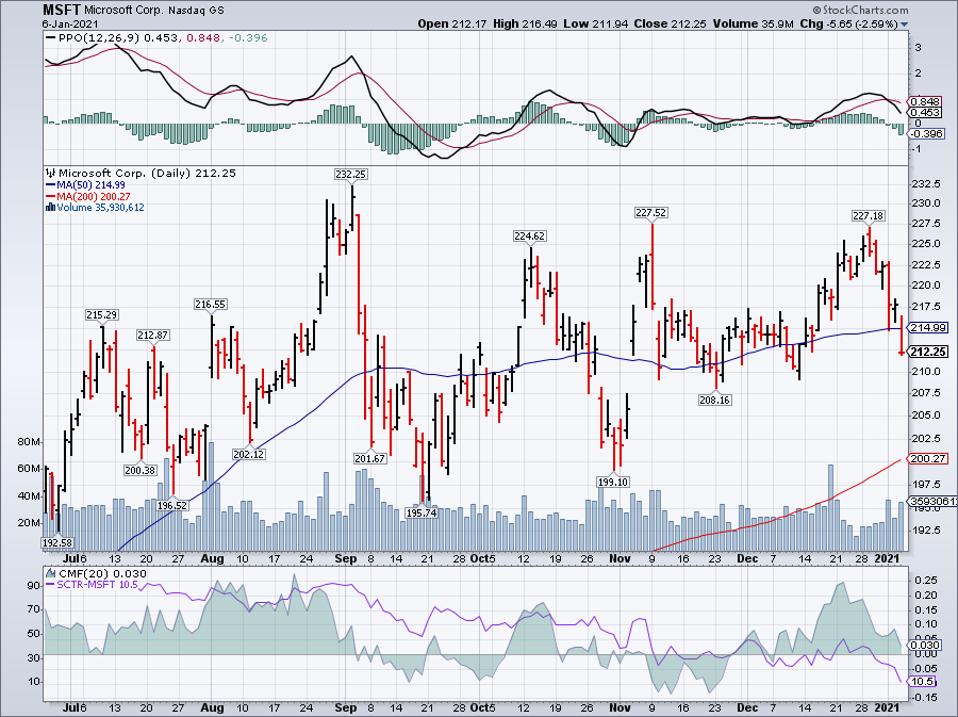This screenshot has height=717, width=958.
Task: Click the CMF(20) legend area icon
Action: coord(51,573)
